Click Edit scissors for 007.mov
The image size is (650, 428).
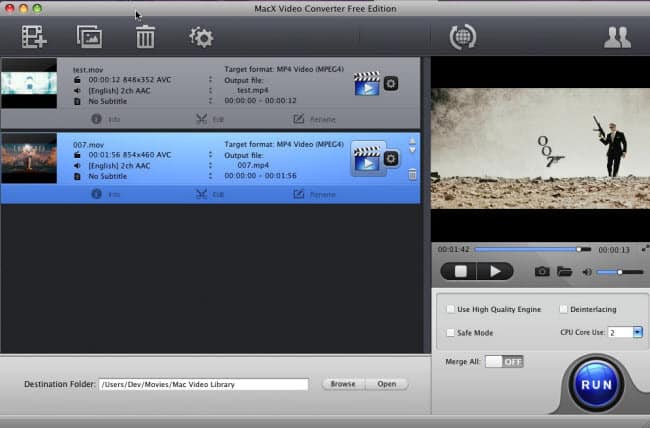210,194
